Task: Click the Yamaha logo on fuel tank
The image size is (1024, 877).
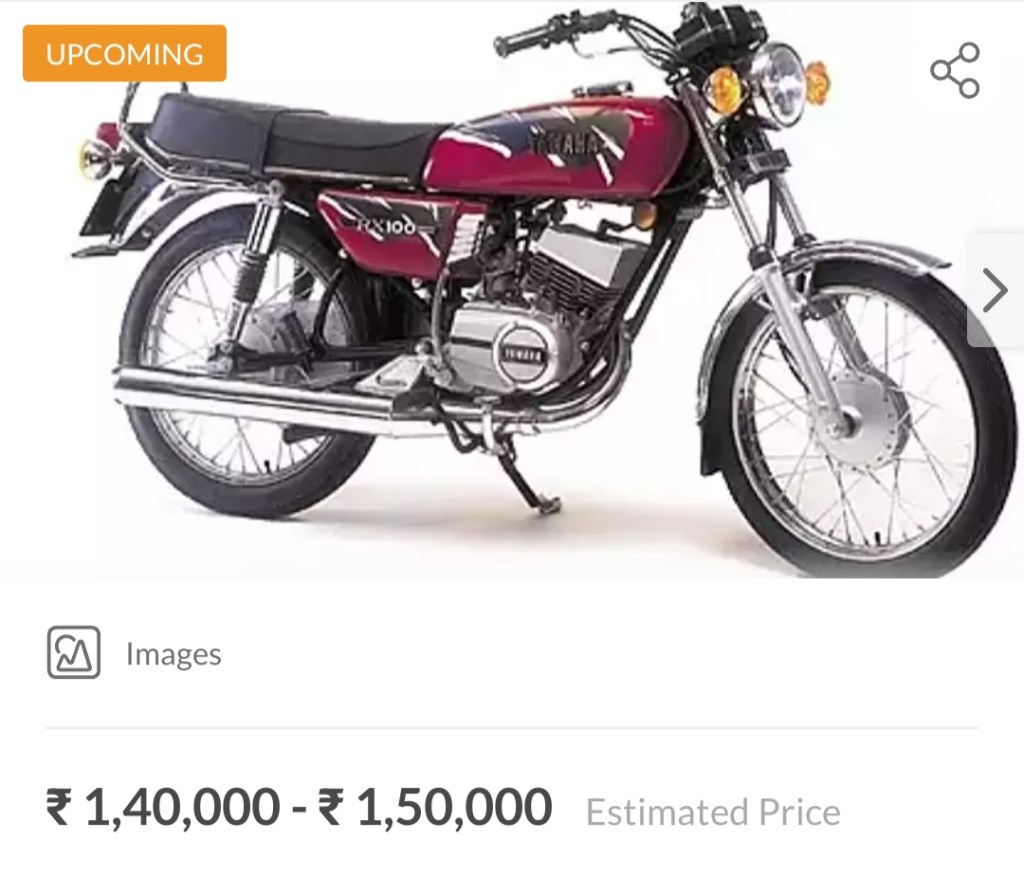Action: (x=565, y=144)
